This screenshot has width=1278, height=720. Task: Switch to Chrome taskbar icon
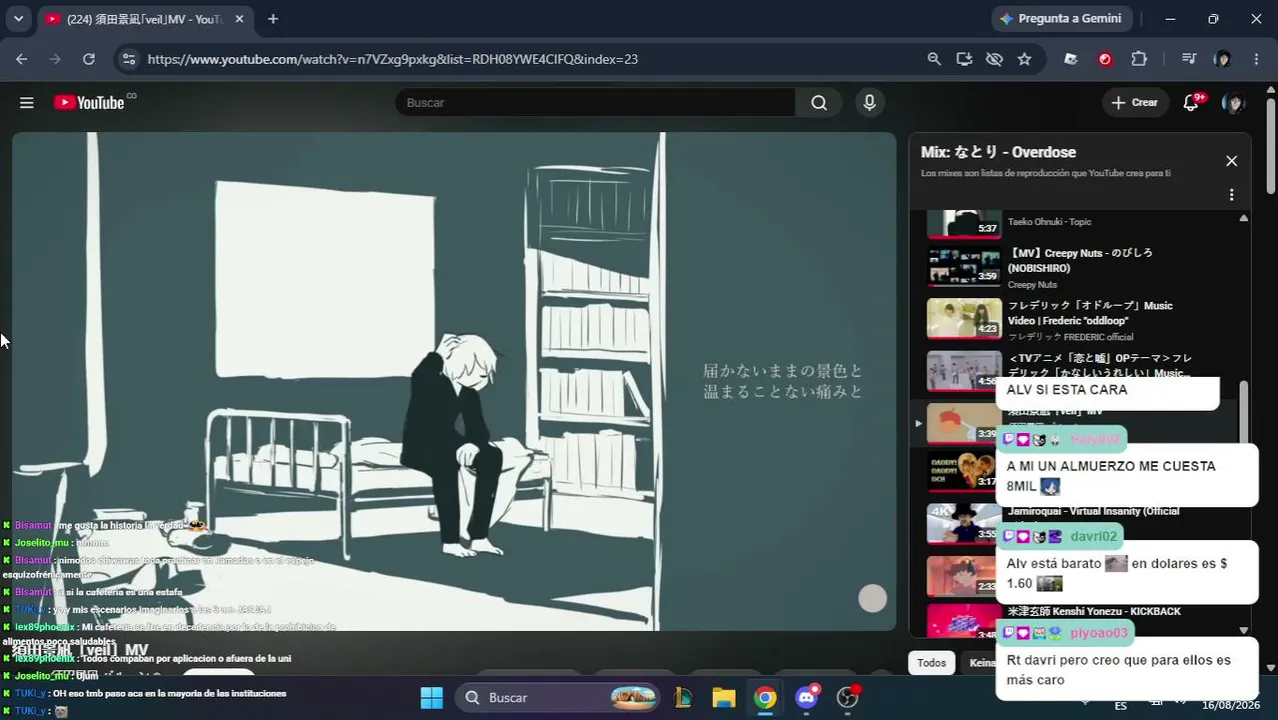click(x=765, y=697)
